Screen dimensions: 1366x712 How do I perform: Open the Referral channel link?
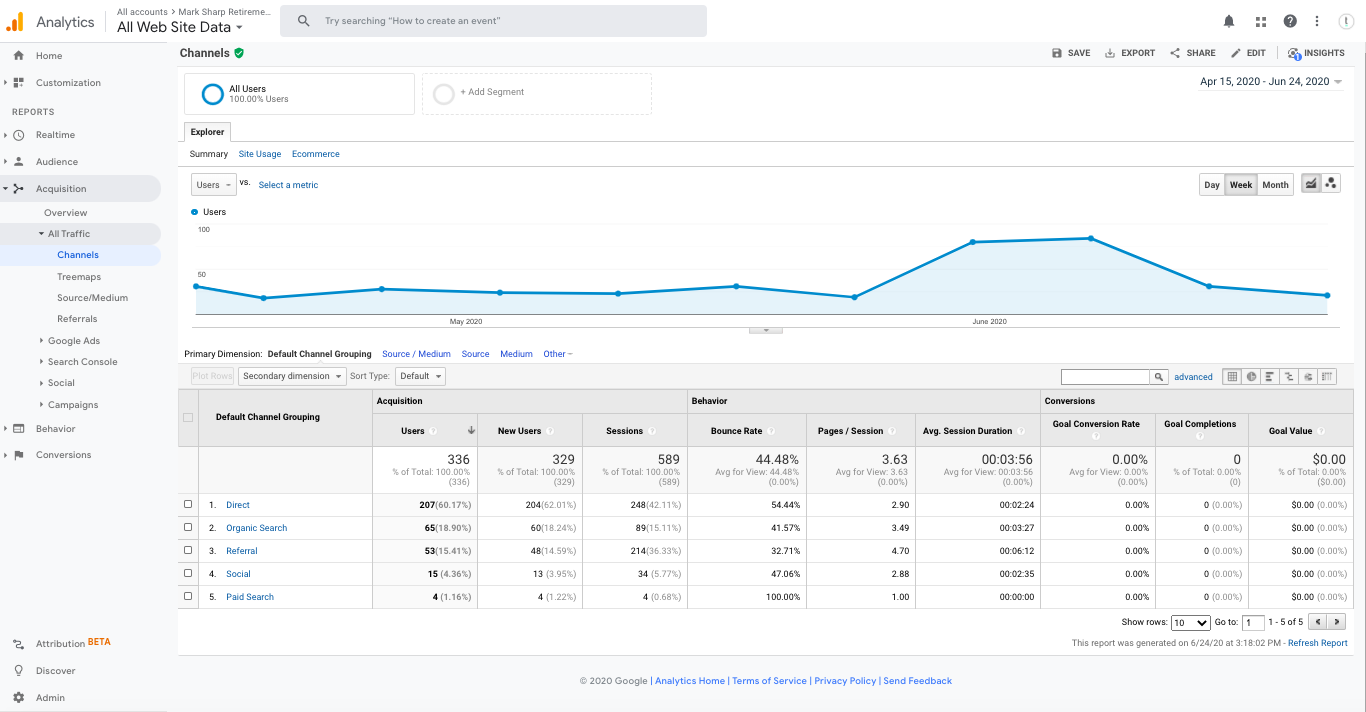pos(241,551)
